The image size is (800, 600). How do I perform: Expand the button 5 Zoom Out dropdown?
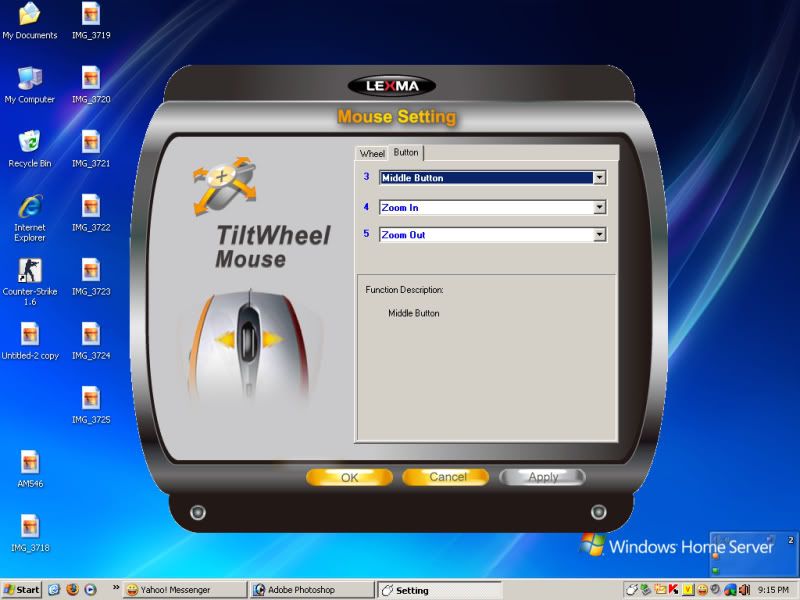[599, 235]
